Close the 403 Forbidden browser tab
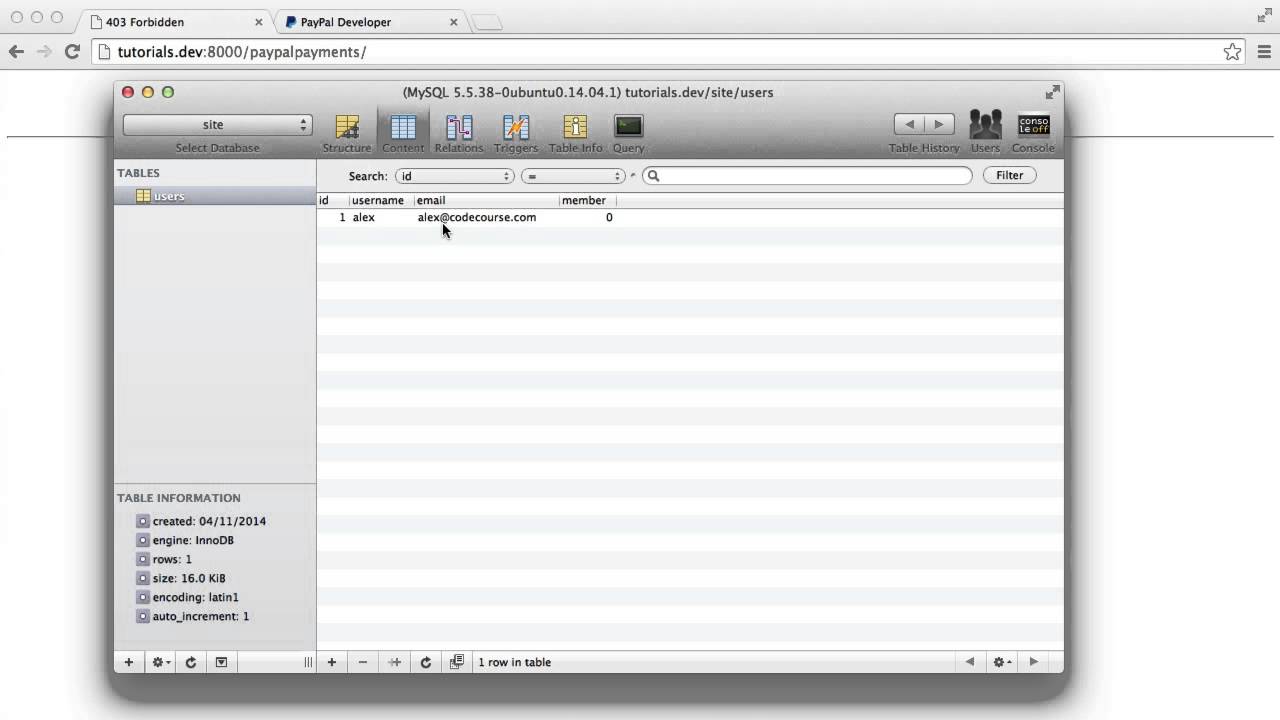Viewport: 1280px width, 720px height. tap(258, 22)
